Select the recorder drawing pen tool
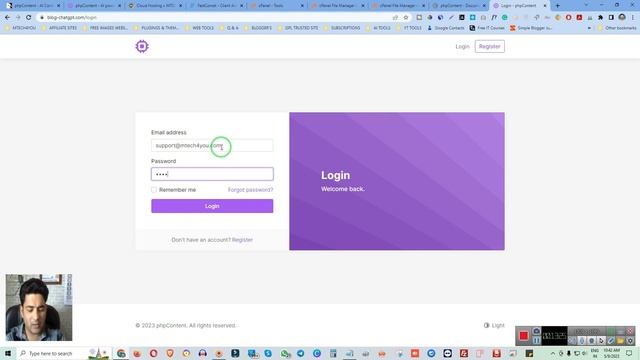This screenshot has width=640, height=360. tap(611, 340)
